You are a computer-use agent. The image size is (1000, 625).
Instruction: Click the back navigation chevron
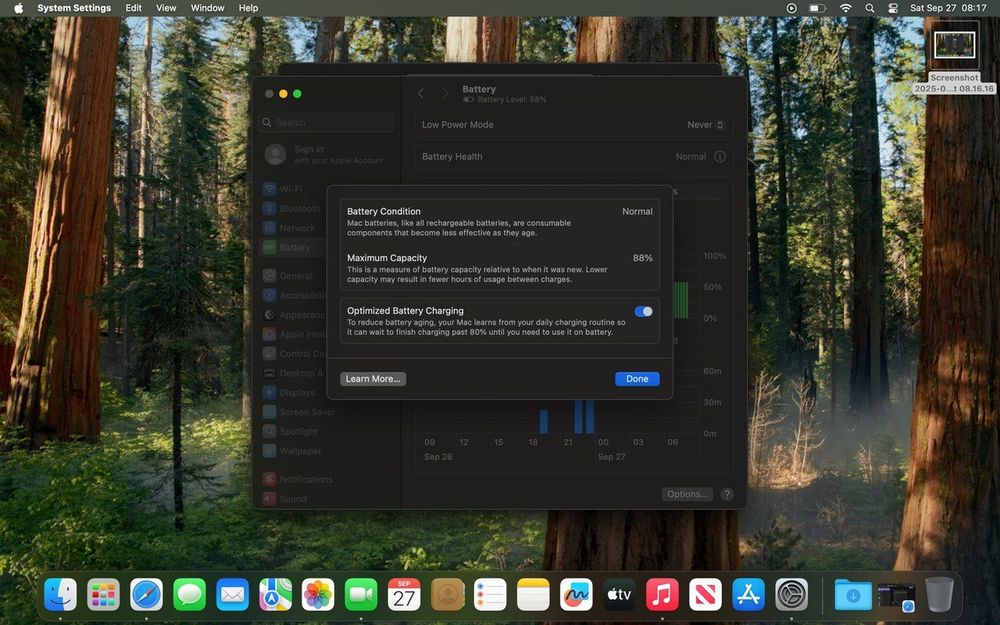click(x=421, y=94)
